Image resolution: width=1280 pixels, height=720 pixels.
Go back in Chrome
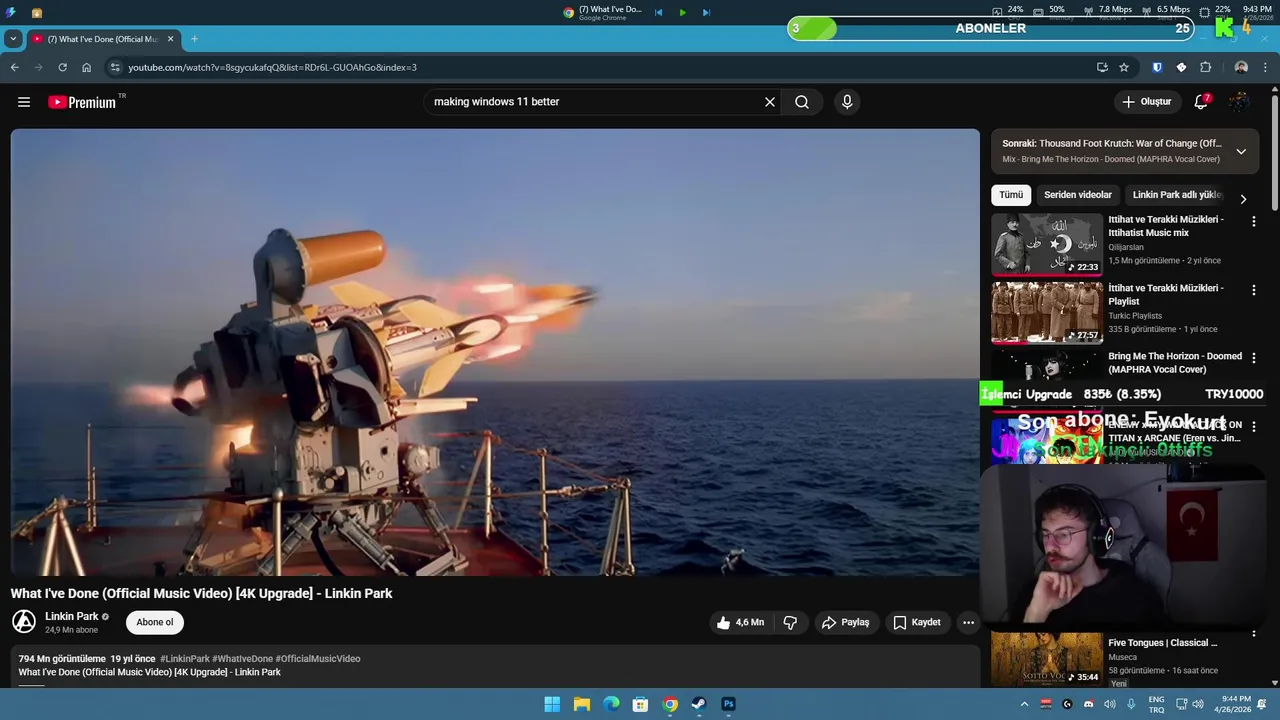[14, 67]
